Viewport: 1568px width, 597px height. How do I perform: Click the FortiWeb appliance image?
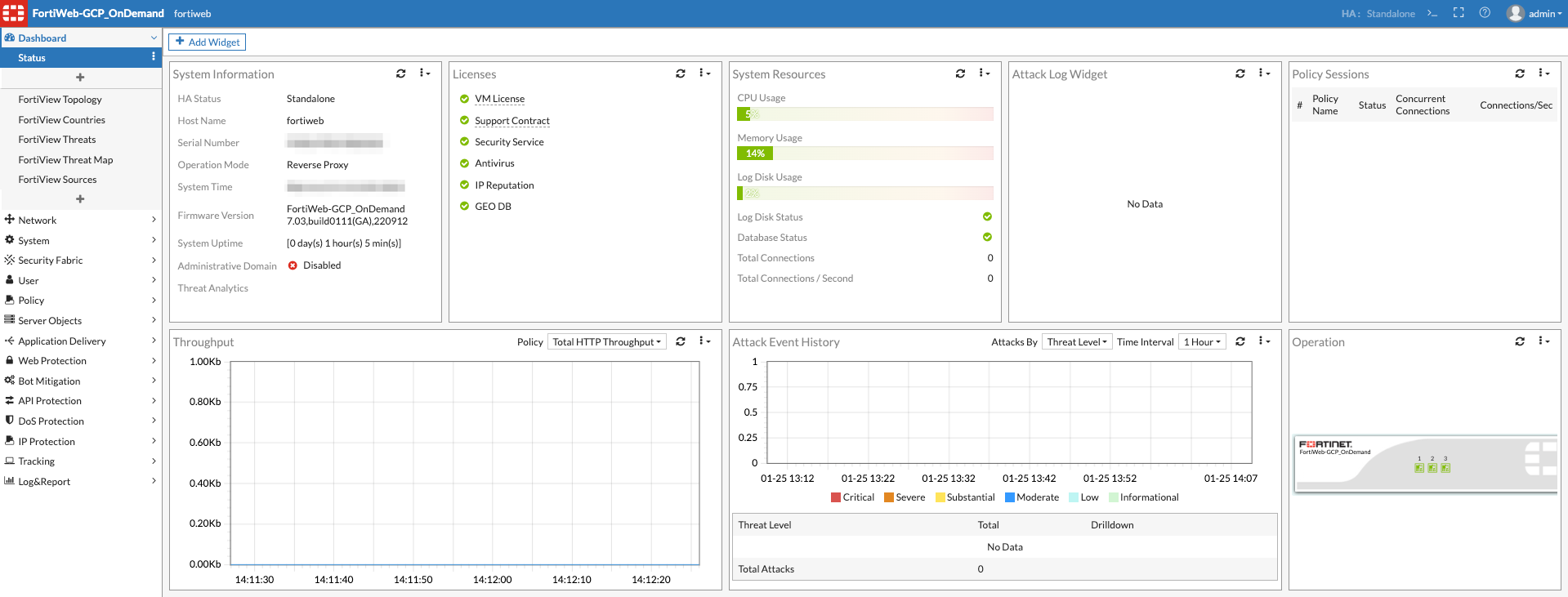1425,463
